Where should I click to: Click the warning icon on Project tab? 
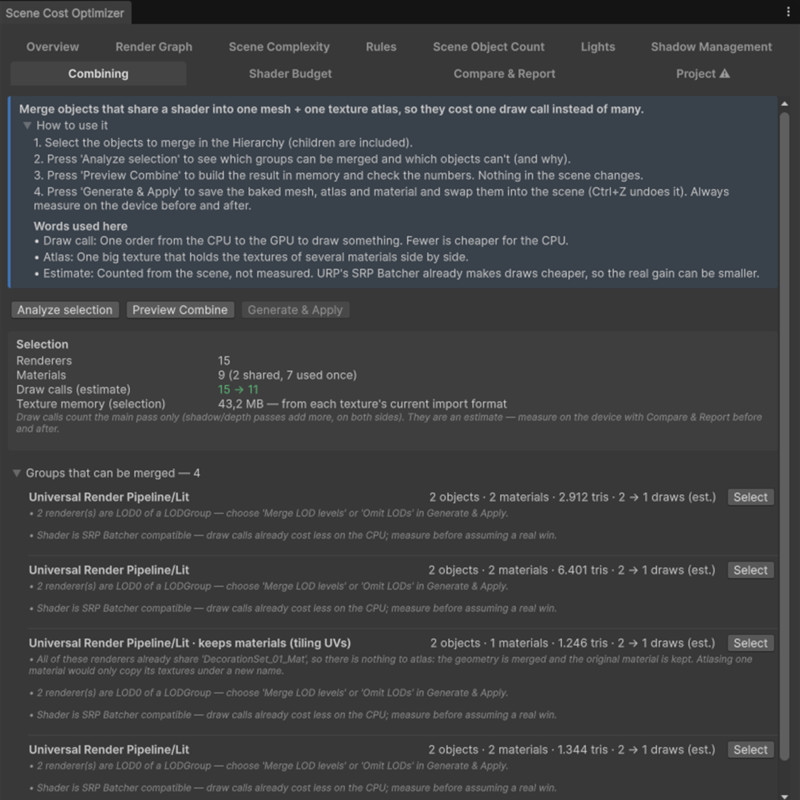[724, 73]
